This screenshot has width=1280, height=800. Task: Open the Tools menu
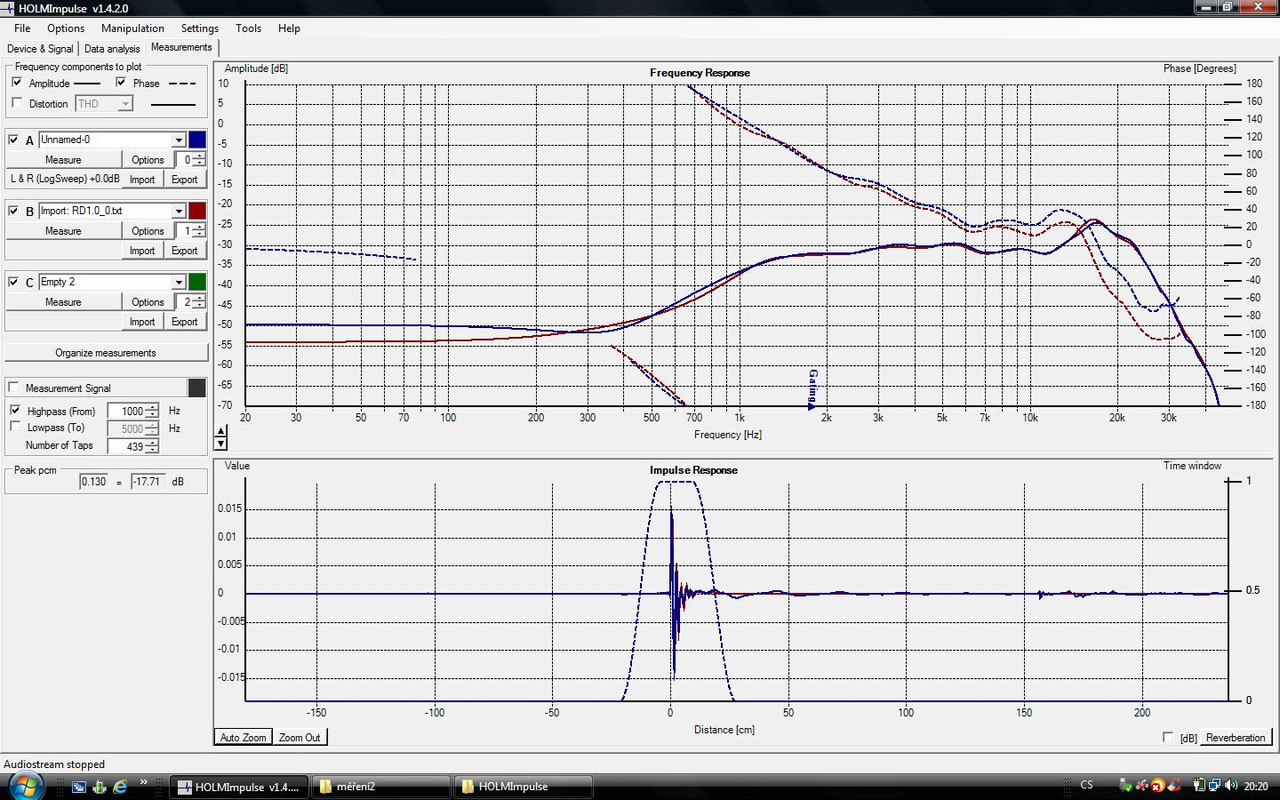(249, 28)
